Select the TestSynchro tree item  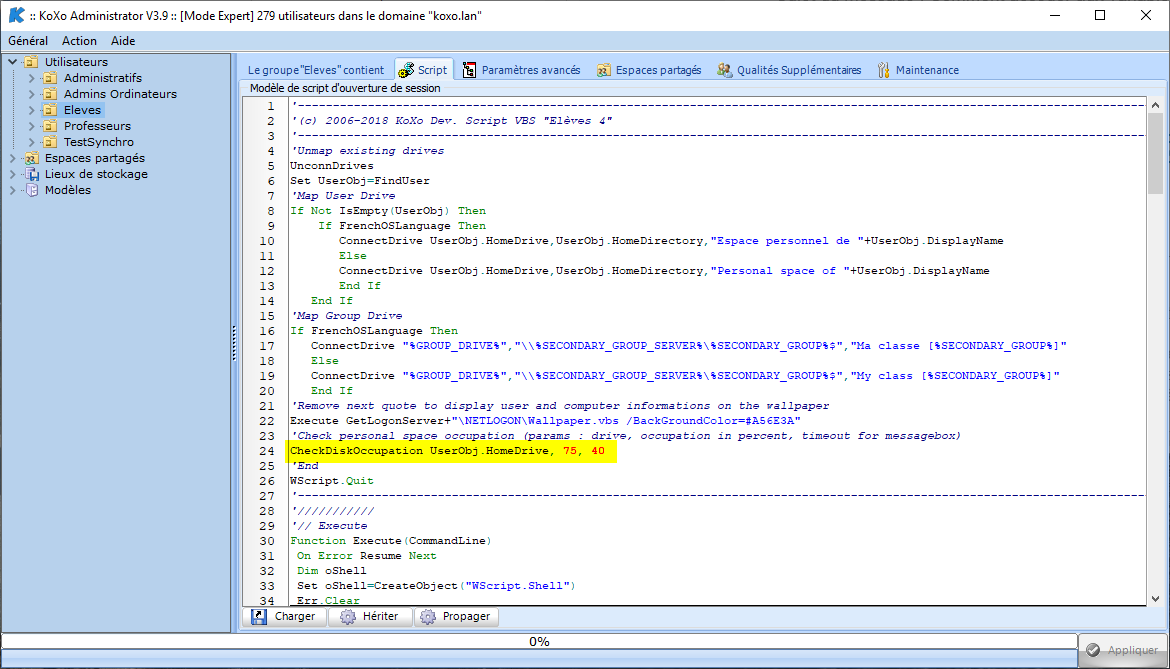98,142
